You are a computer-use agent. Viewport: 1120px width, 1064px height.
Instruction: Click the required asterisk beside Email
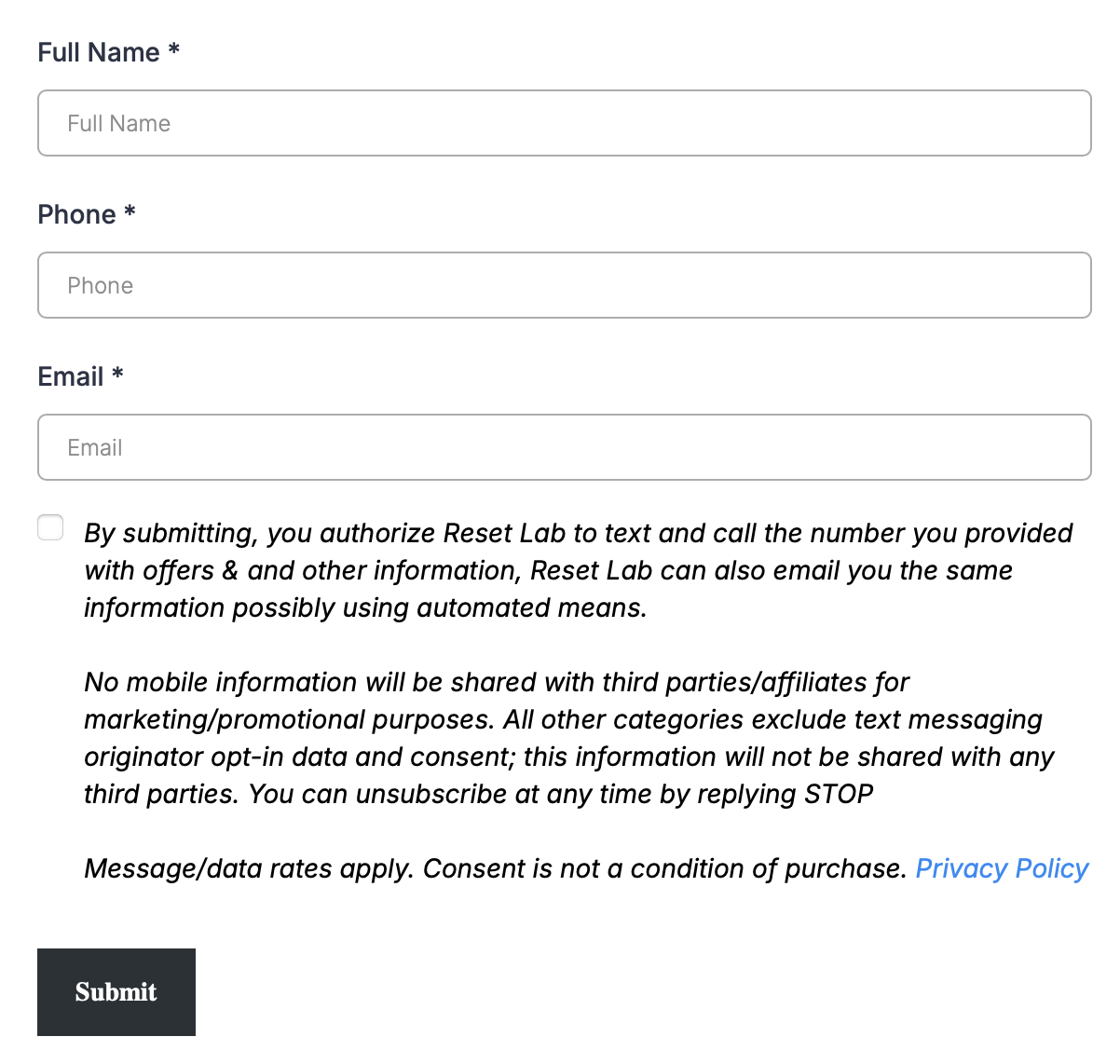point(117,375)
